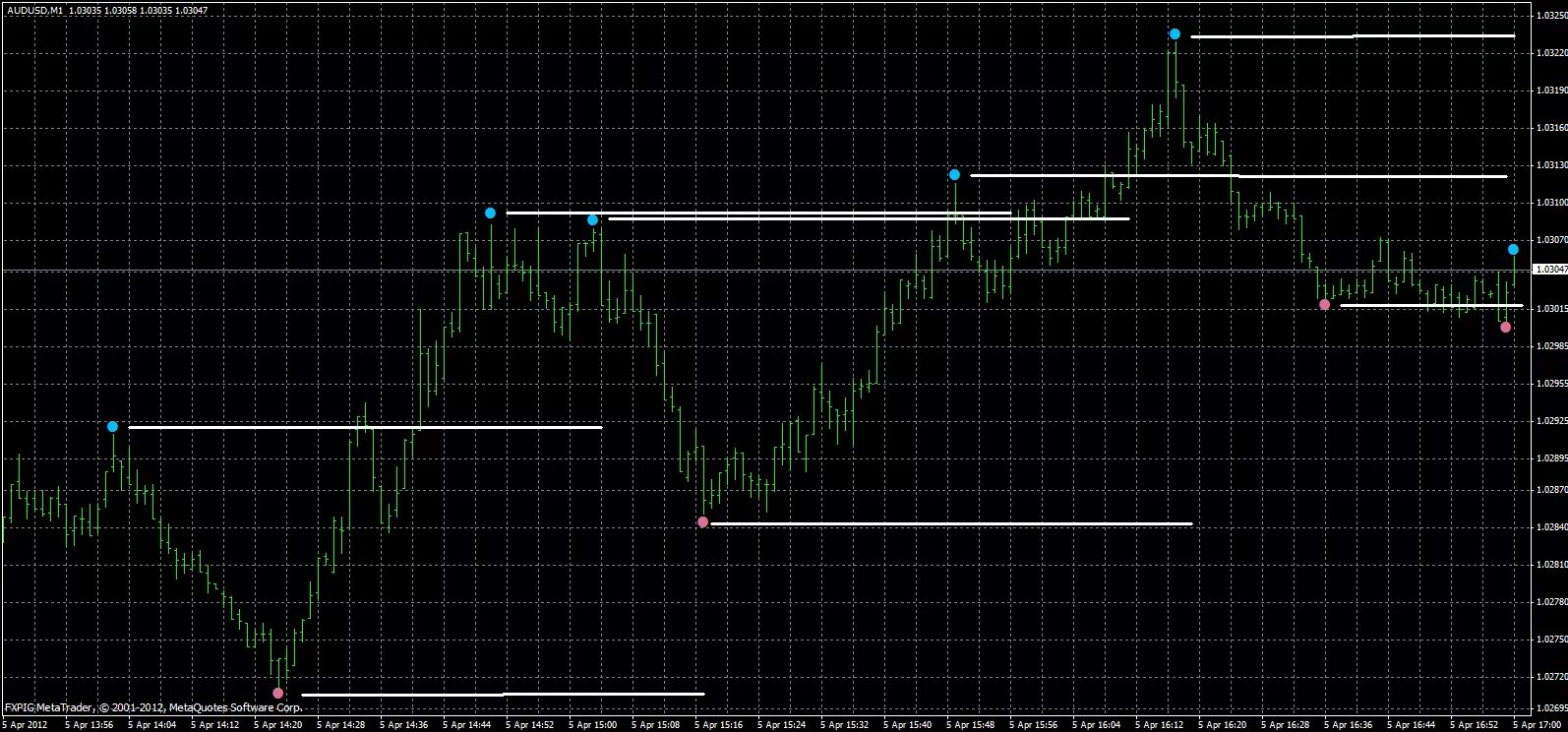The height and width of the screenshot is (732, 1568).
Task: Click the 1.02955 price scale label
Action: pos(1550,384)
